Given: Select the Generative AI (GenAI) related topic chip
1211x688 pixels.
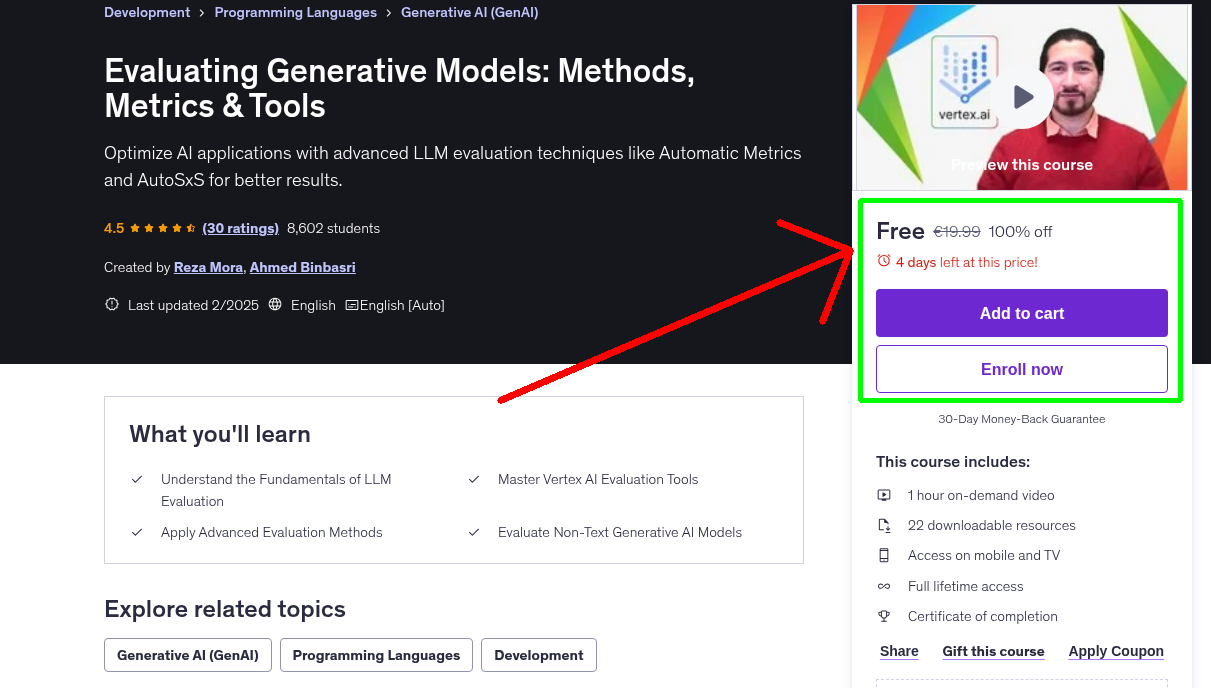Looking at the screenshot, I should click(x=188, y=655).
